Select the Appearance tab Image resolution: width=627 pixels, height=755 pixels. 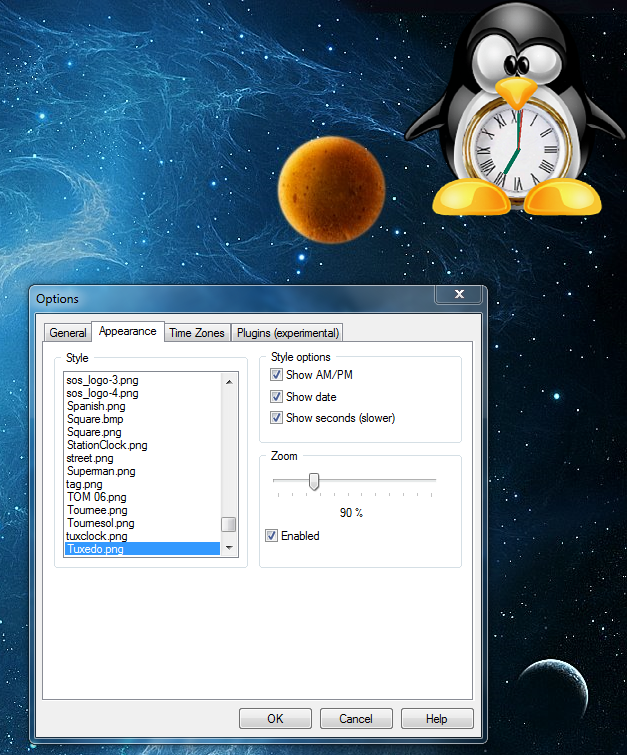tap(128, 331)
